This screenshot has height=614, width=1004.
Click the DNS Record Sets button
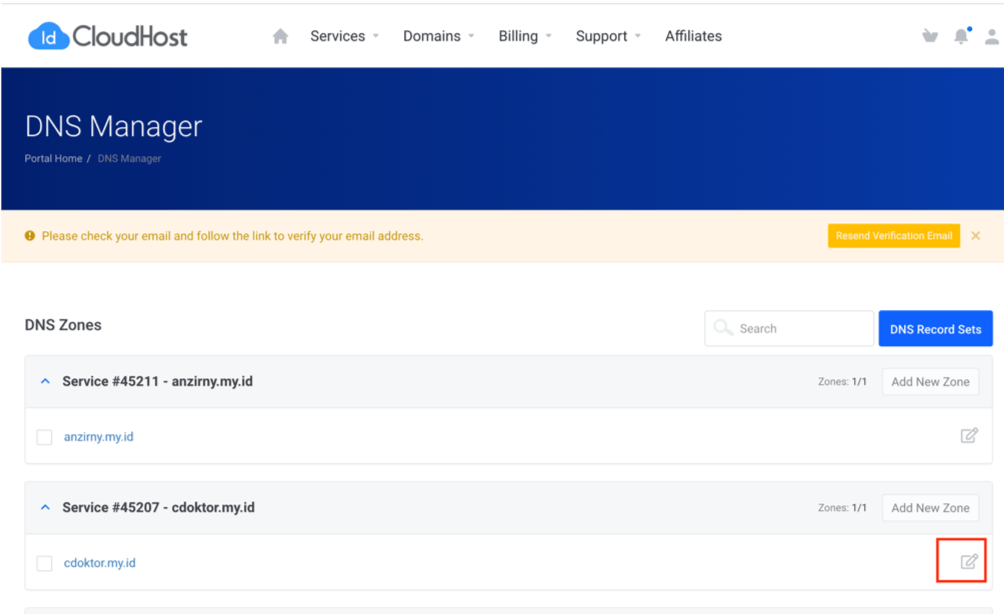(935, 329)
